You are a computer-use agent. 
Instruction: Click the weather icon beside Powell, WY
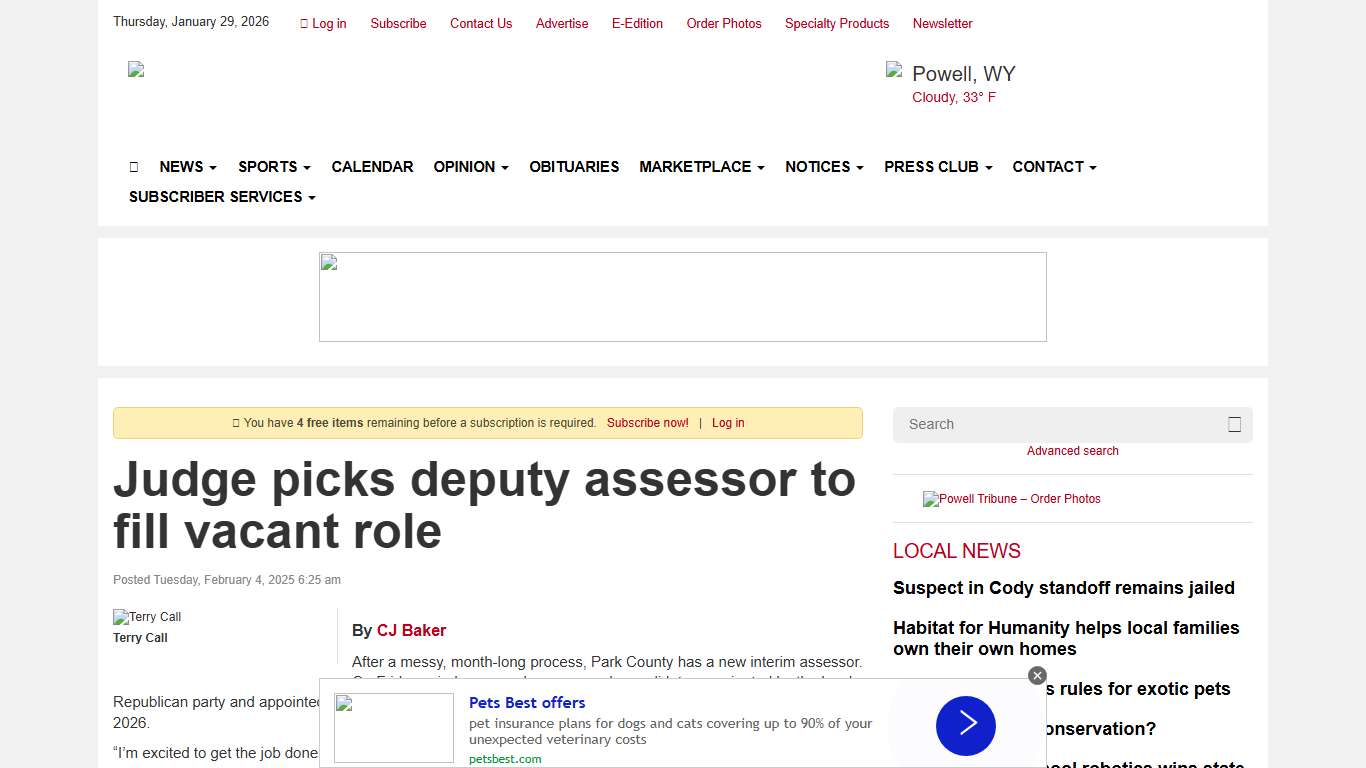tap(894, 70)
